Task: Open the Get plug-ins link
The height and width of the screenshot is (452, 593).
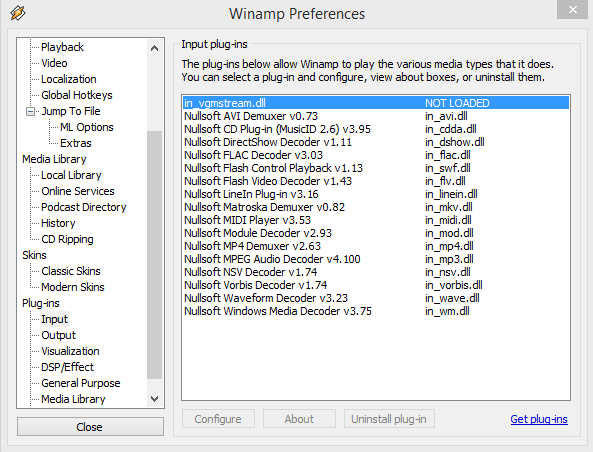Action: 539,419
